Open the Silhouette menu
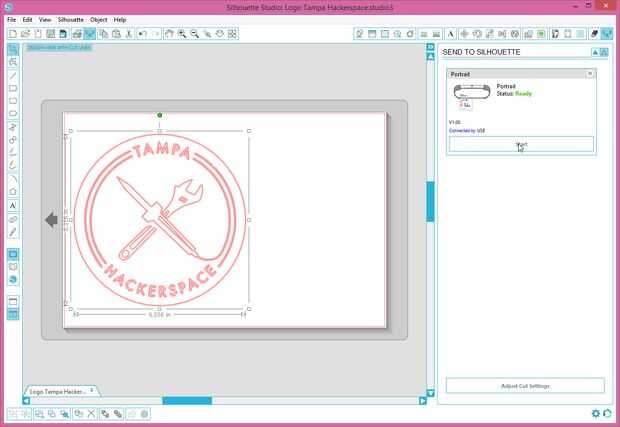The width and height of the screenshot is (620, 427). (70, 19)
